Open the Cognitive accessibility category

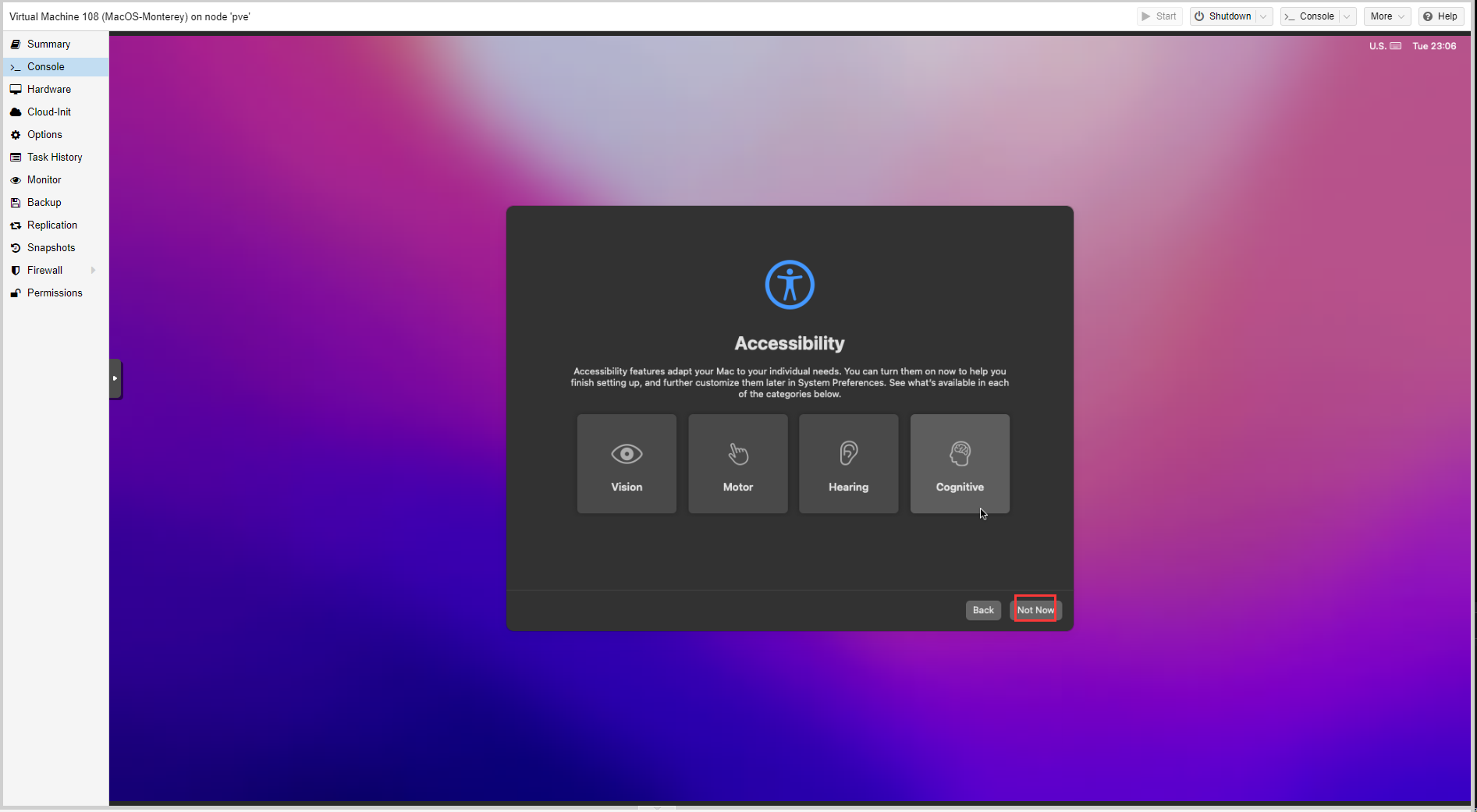[x=960, y=464]
